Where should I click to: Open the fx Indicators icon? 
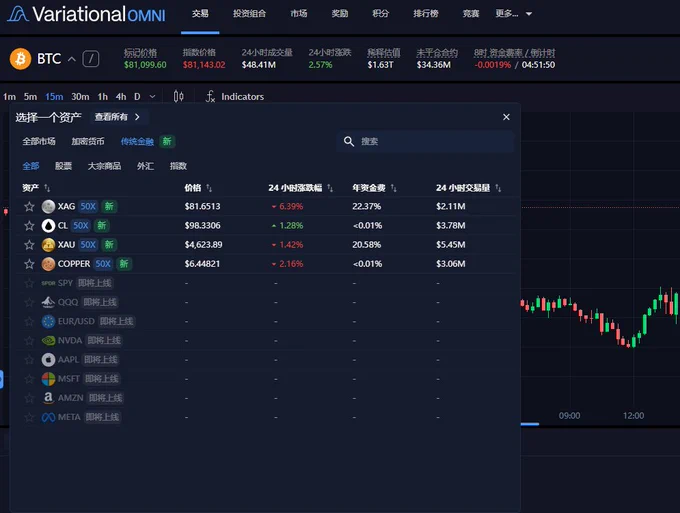pyautogui.click(x=210, y=96)
